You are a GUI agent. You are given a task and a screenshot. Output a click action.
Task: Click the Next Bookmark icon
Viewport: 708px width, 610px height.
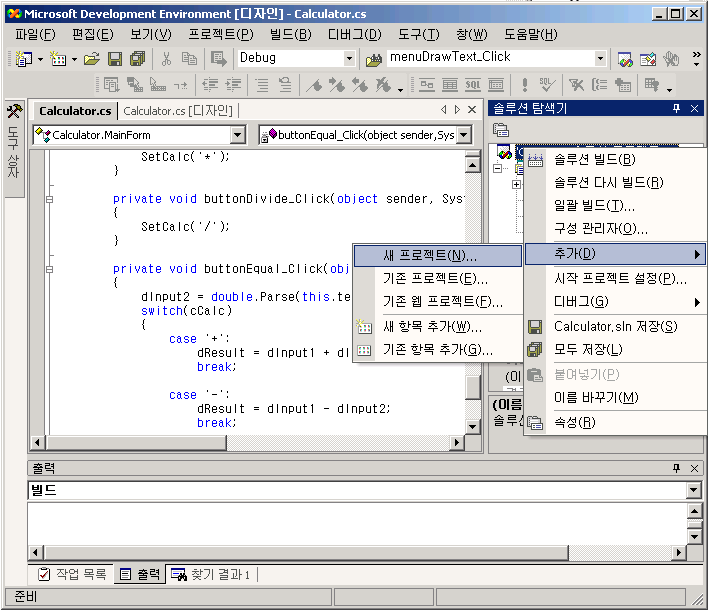click(337, 84)
